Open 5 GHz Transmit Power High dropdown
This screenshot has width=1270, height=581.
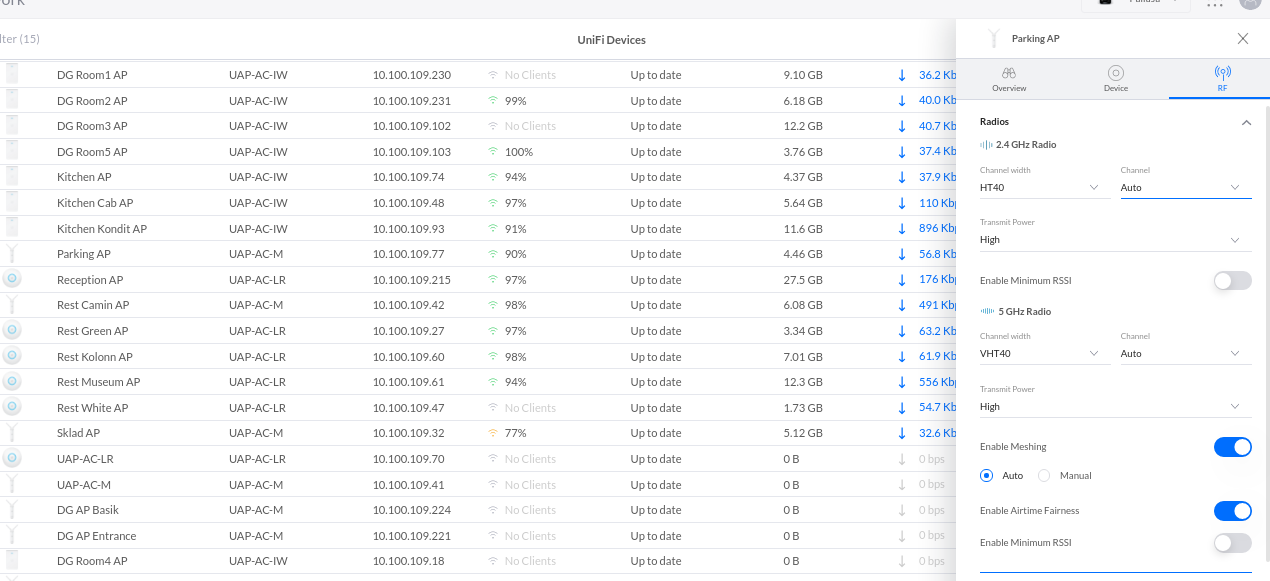coord(1115,407)
